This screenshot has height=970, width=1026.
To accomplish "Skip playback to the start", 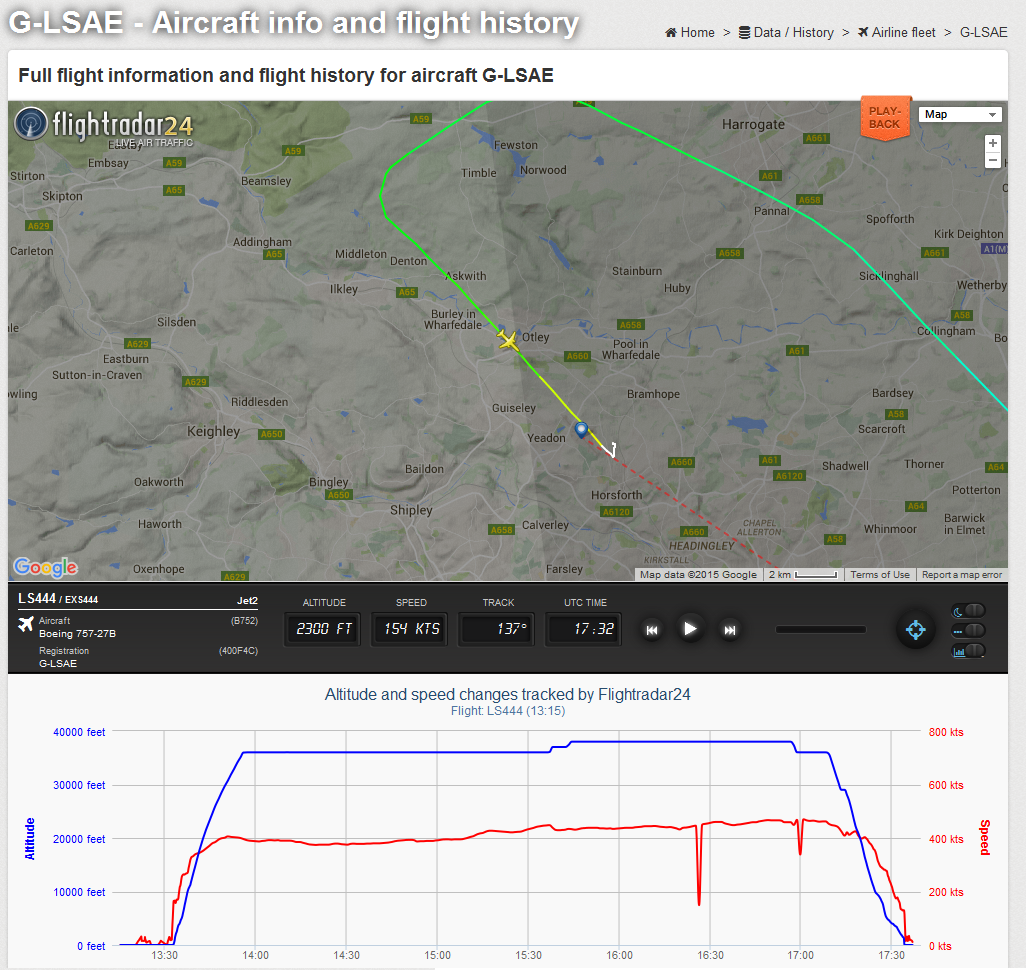I will (652, 630).
